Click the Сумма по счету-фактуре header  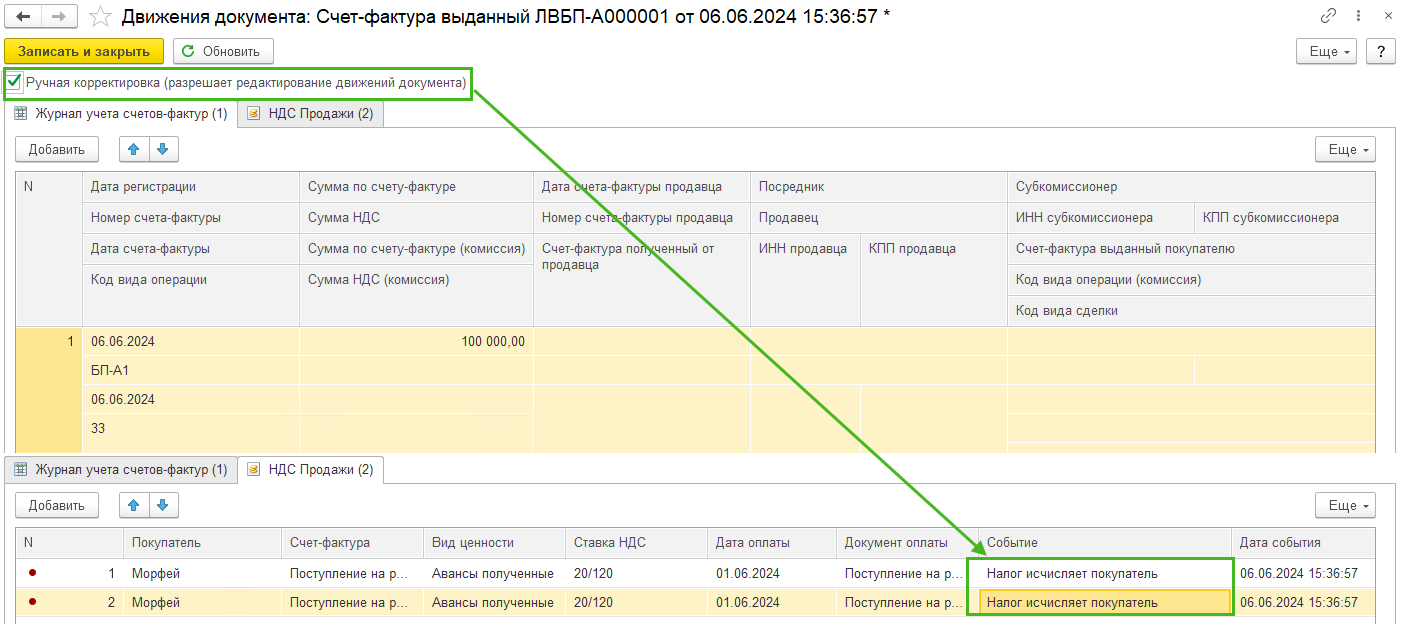[416, 186]
